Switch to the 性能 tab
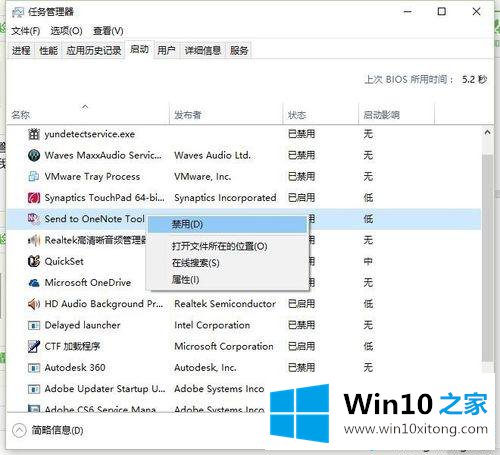 [x=48, y=51]
